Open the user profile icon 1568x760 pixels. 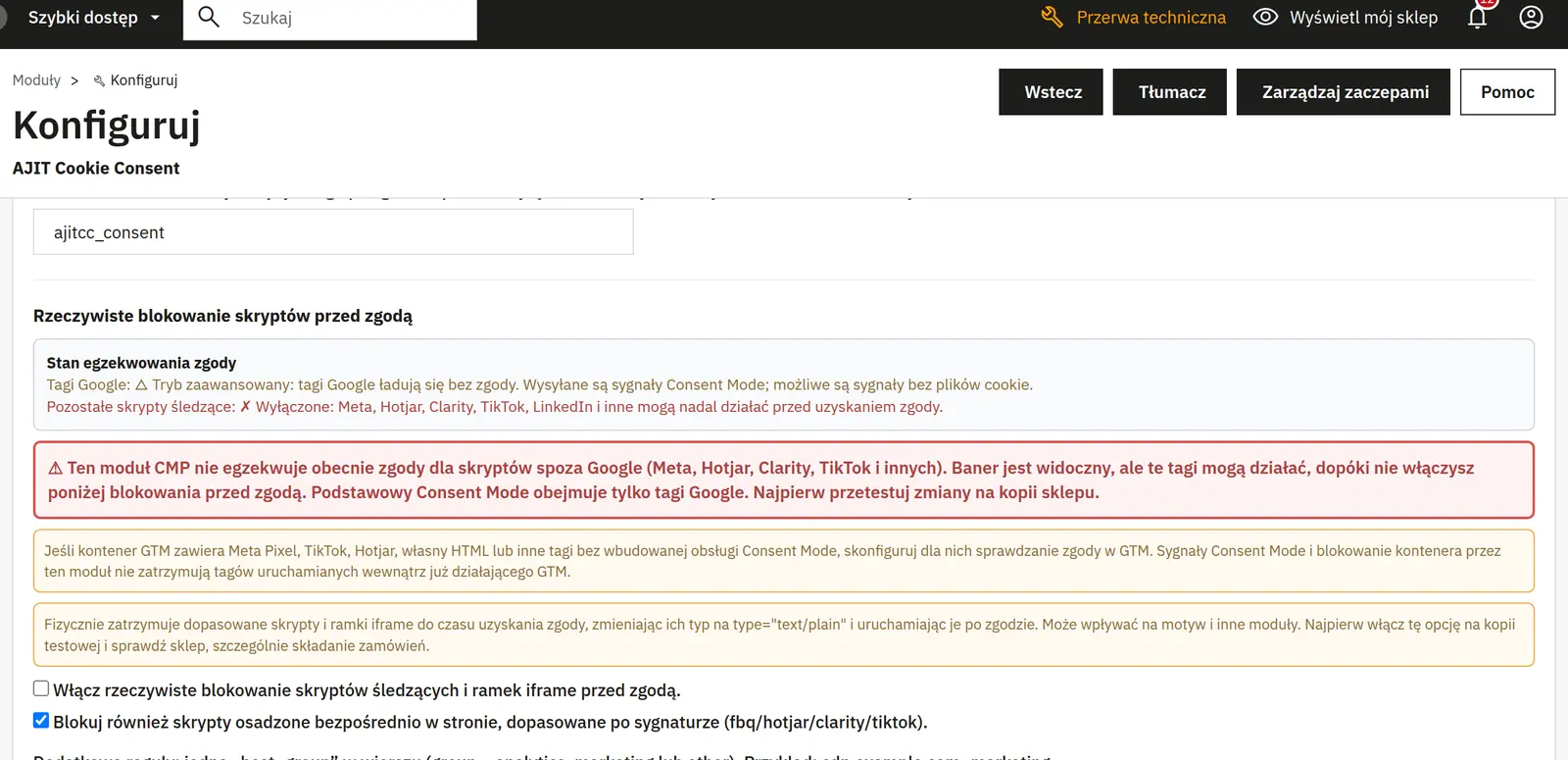(1531, 17)
